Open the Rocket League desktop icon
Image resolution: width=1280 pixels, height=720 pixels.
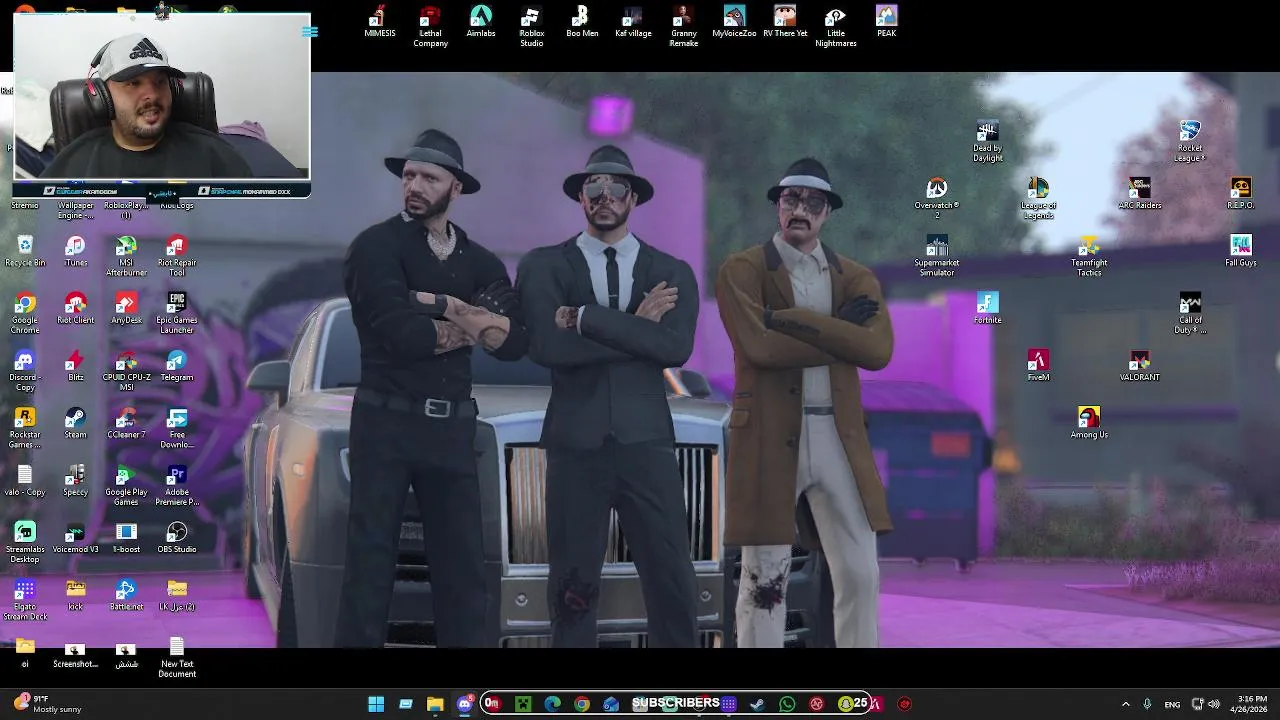(x=1190, y=142)
